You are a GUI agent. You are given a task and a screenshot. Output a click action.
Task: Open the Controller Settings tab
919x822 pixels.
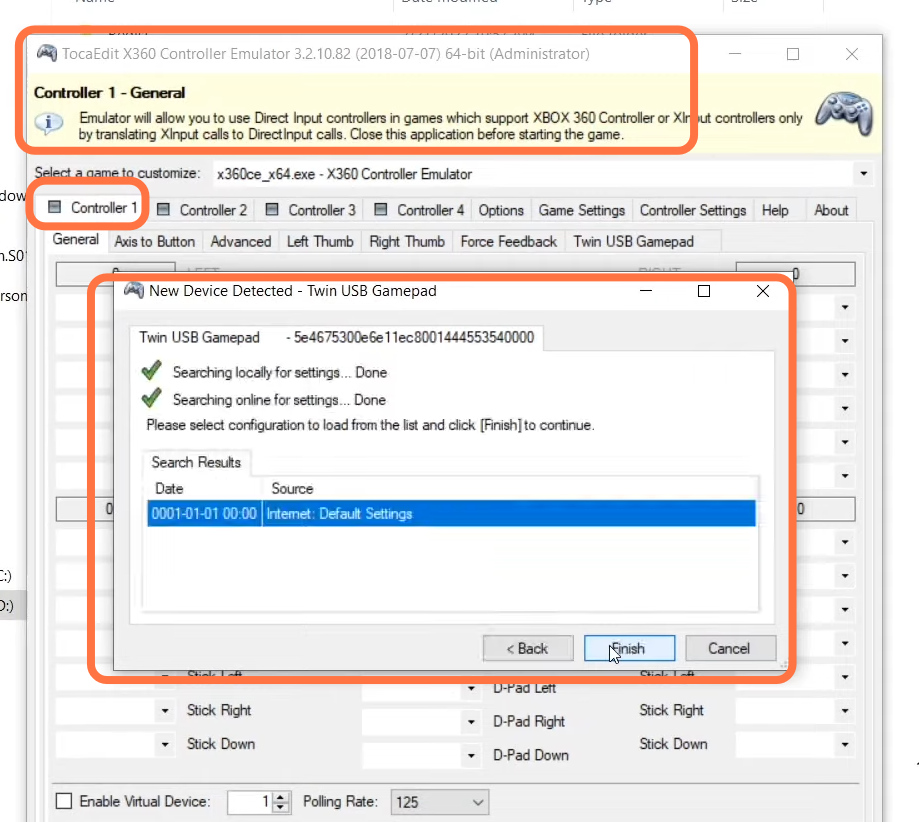point(693,210)
